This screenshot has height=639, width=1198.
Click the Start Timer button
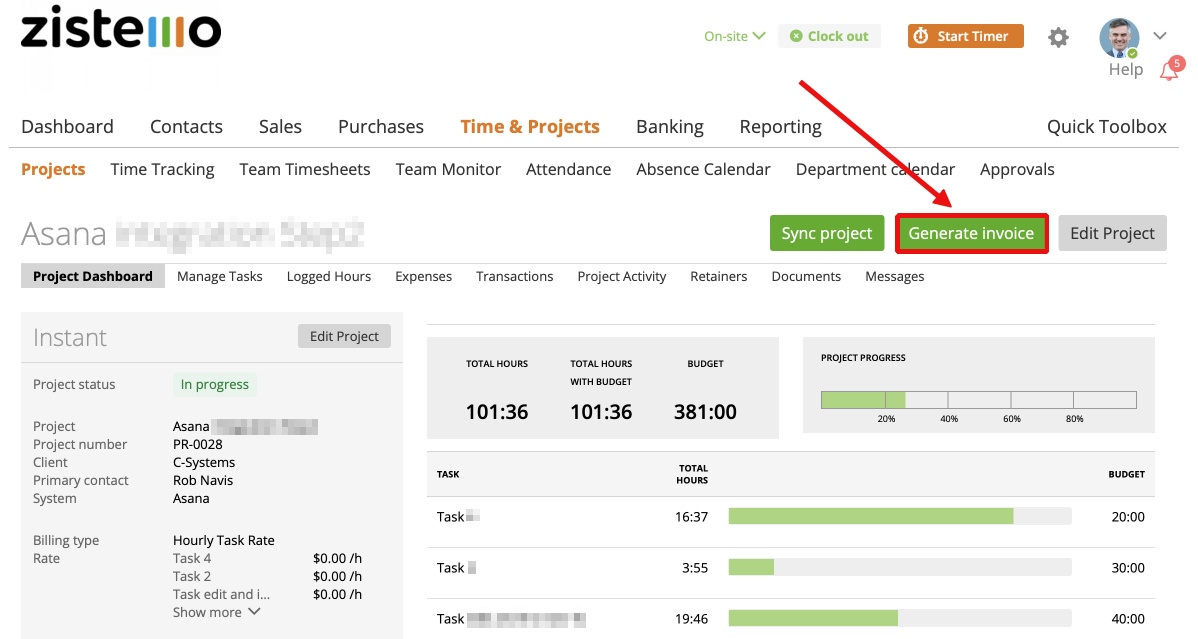(965, 36)
